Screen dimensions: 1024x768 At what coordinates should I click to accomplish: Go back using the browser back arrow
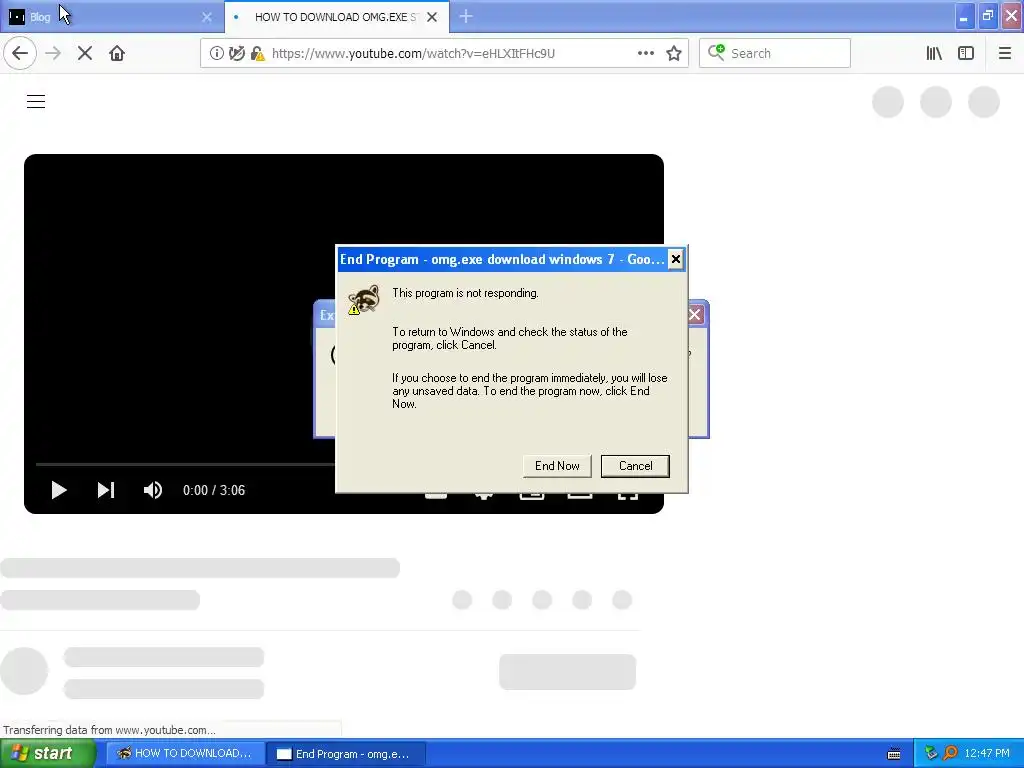click(x=20, y=54)
